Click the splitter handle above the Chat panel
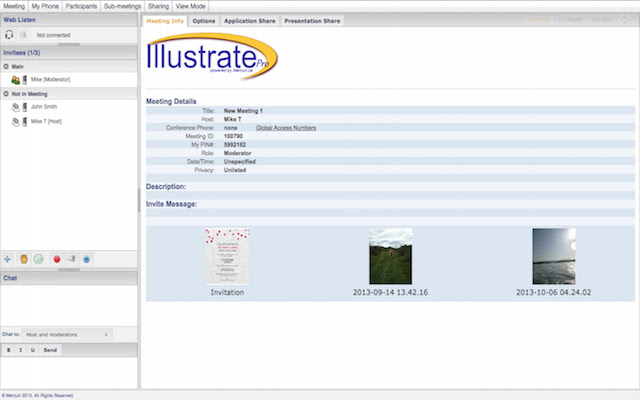 tap(69, 270)
